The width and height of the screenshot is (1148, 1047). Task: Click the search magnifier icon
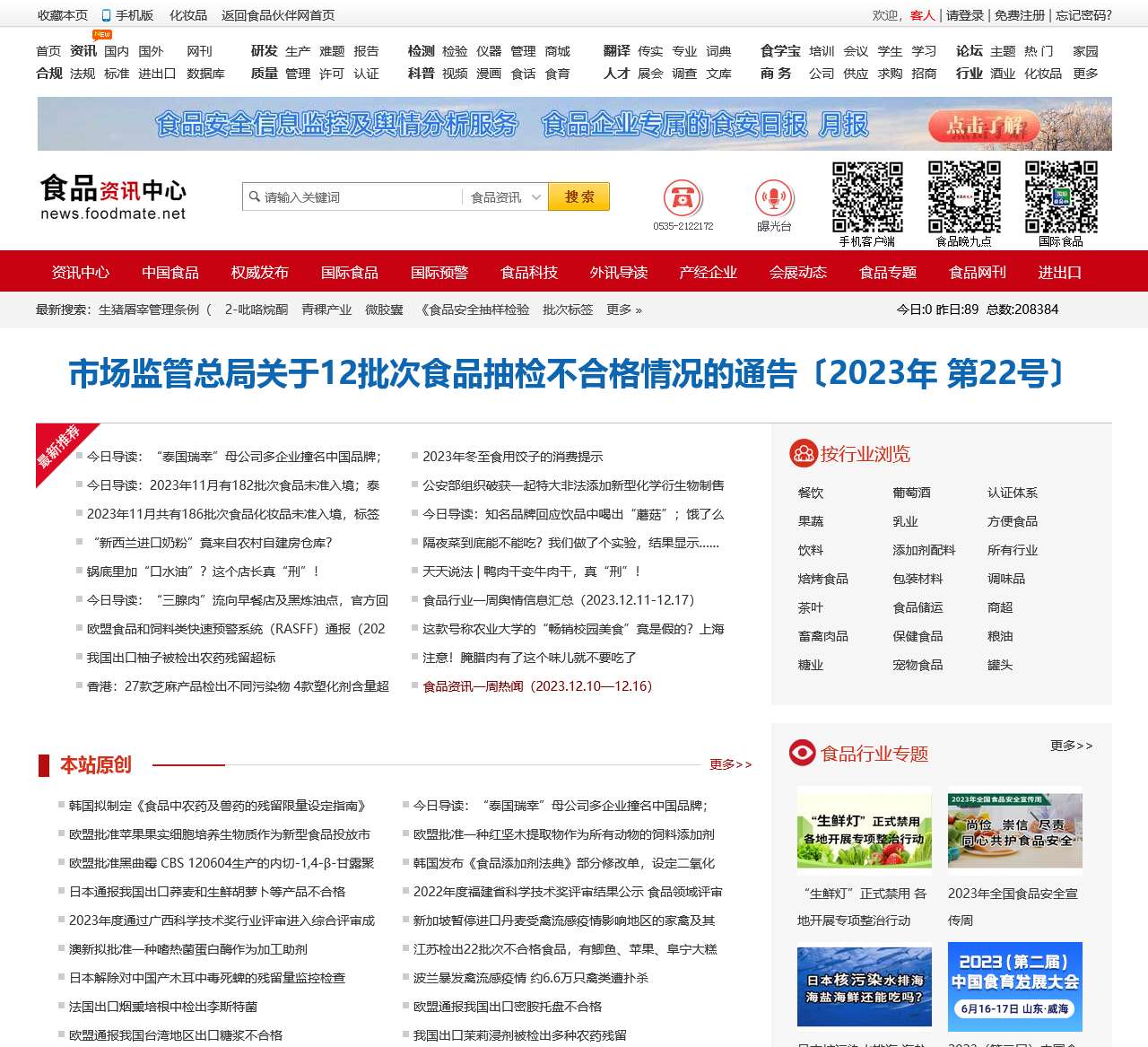click(x=254, y=197)
